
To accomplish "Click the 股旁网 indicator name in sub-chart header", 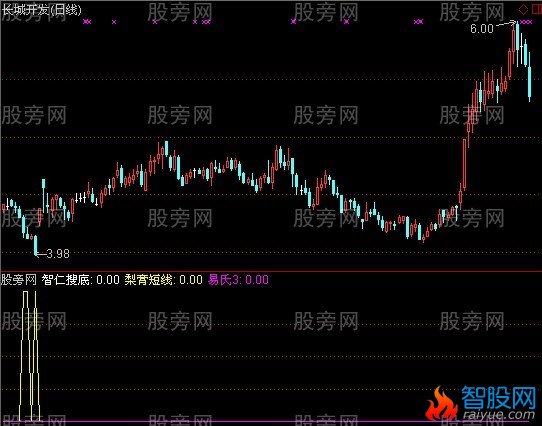I will pos(19,279).
